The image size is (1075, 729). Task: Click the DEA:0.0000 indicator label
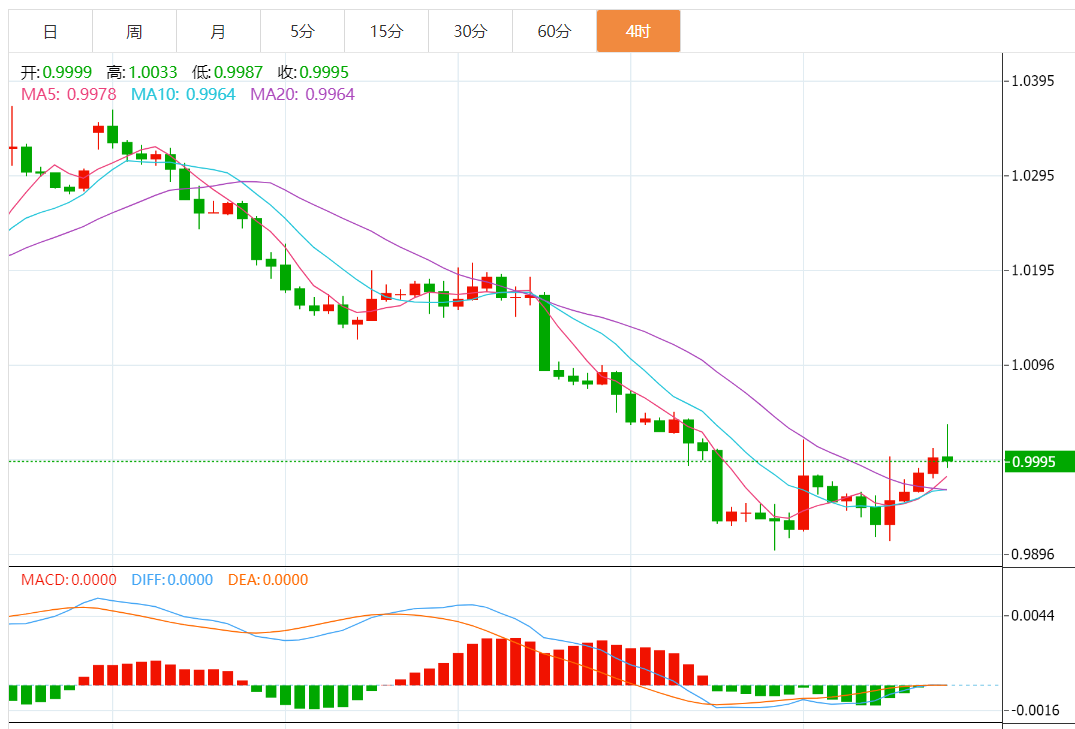(268, 580)
